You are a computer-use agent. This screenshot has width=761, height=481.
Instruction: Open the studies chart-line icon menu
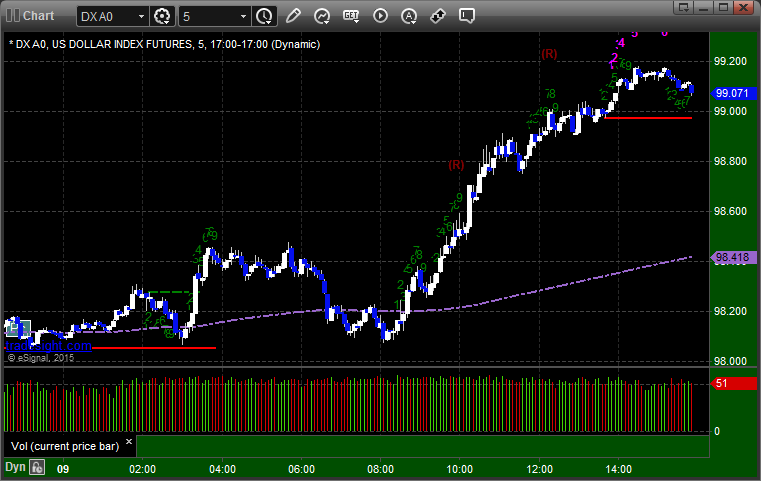[x=322, y=16]
